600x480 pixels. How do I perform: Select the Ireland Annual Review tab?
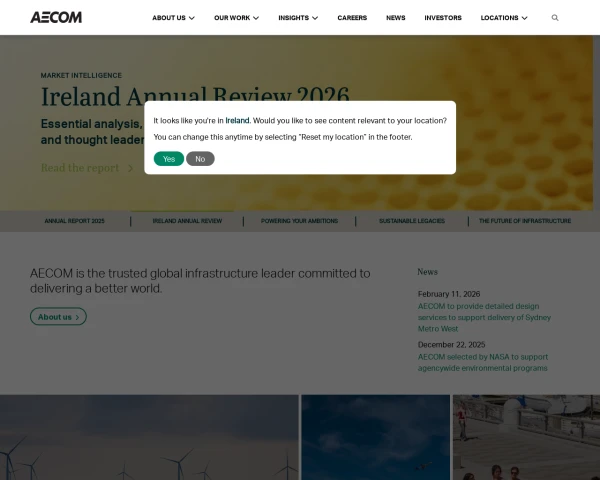[187, 220]
